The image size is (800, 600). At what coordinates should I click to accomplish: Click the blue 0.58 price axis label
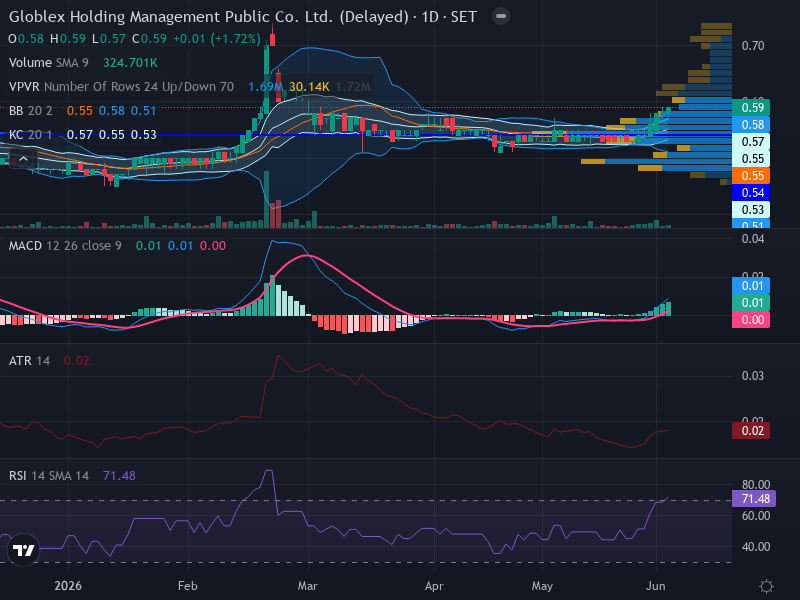pyautogui.click(x=751, y=124)
